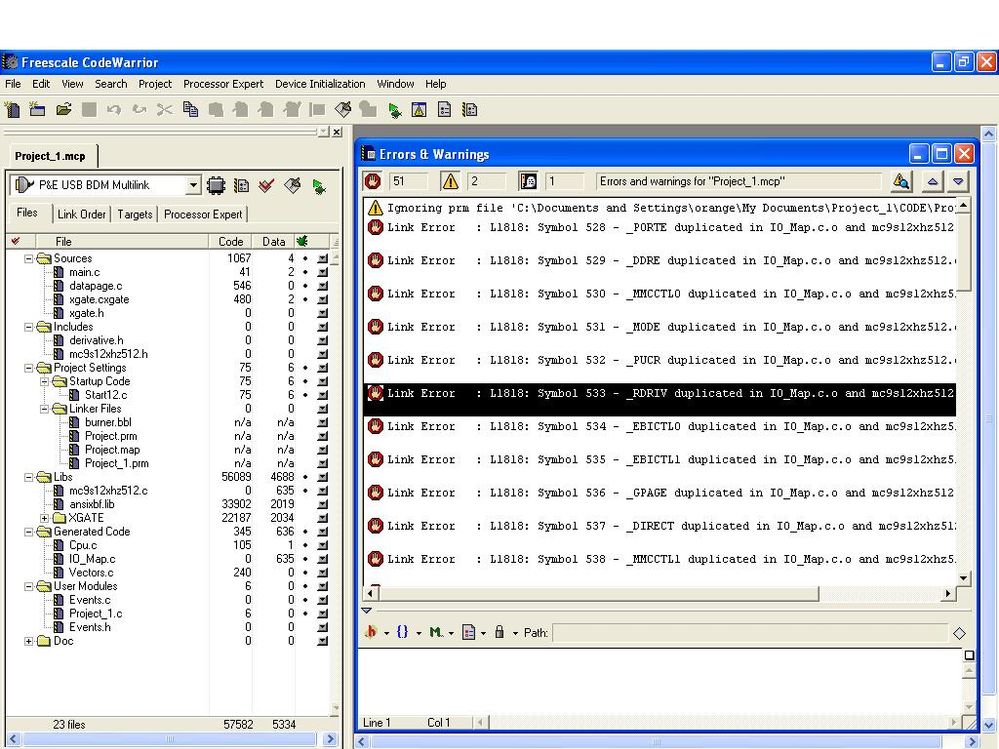This screenshot has width=999, height=749.
Task: Open the Device Initialization menu
Action: 320,84
